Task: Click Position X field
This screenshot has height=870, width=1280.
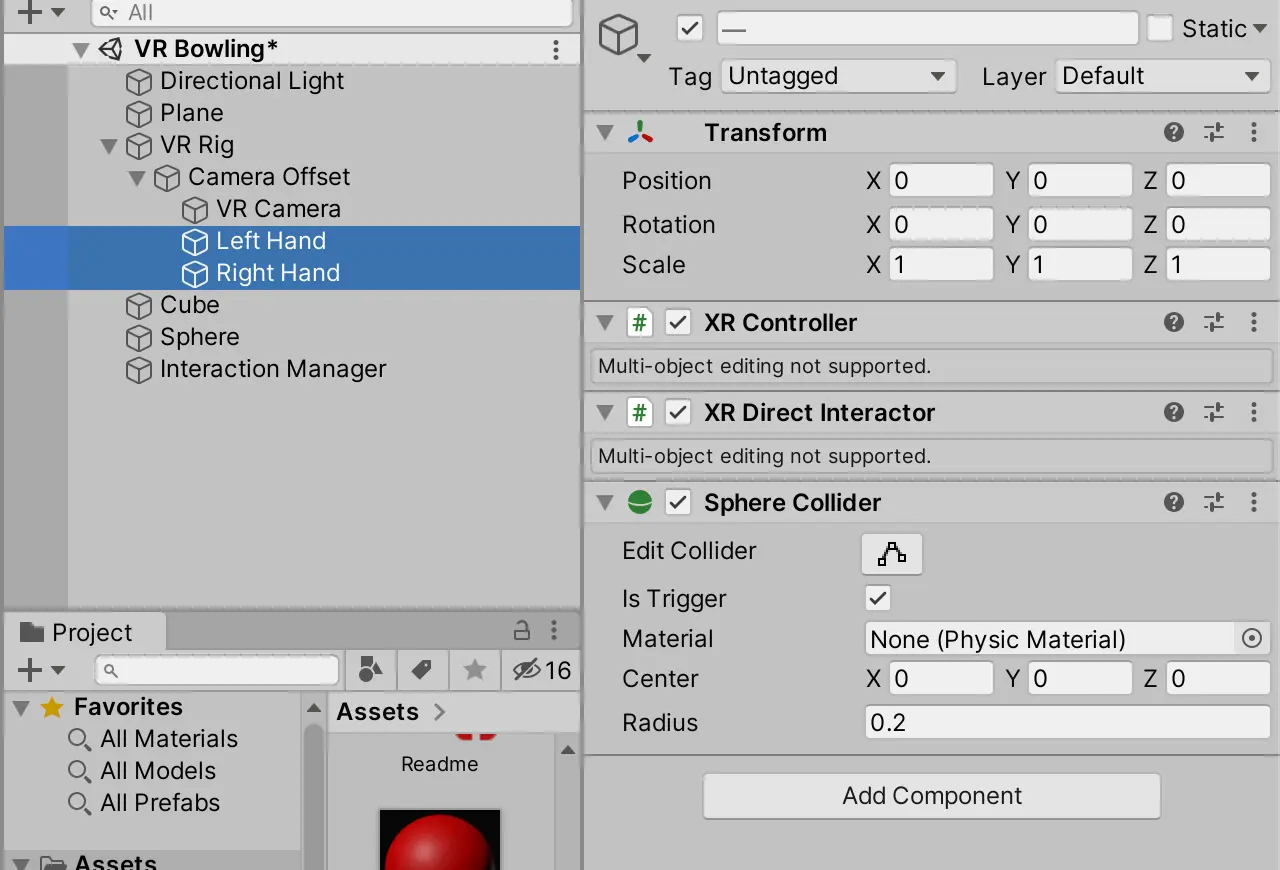Action: pos(941,181)
